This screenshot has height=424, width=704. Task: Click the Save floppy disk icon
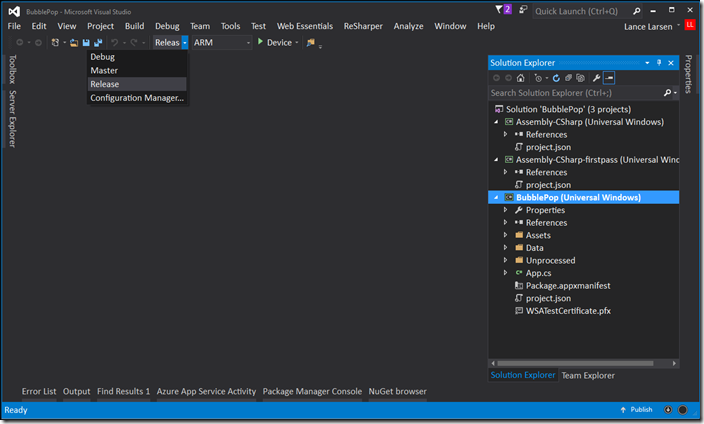[86, 43]
